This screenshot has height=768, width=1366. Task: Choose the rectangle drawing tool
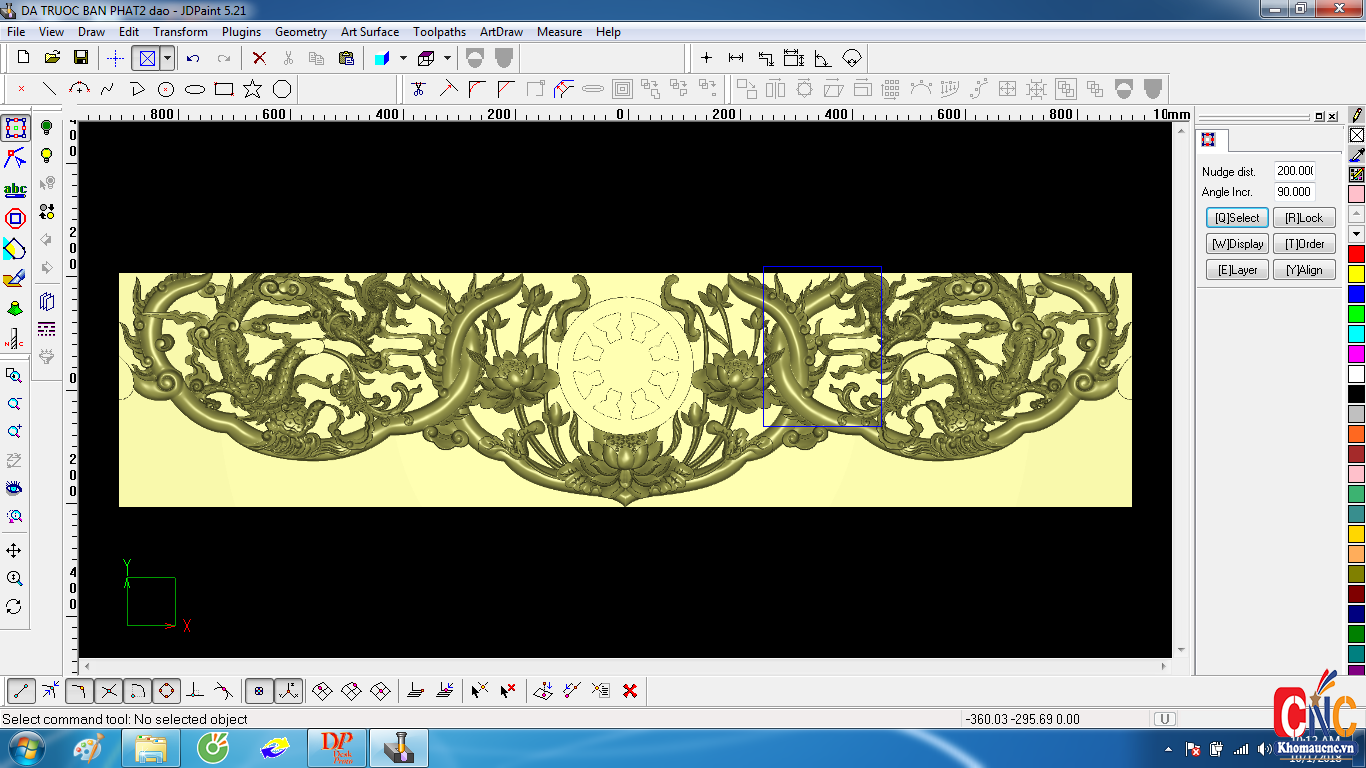[x=224, y=89]
